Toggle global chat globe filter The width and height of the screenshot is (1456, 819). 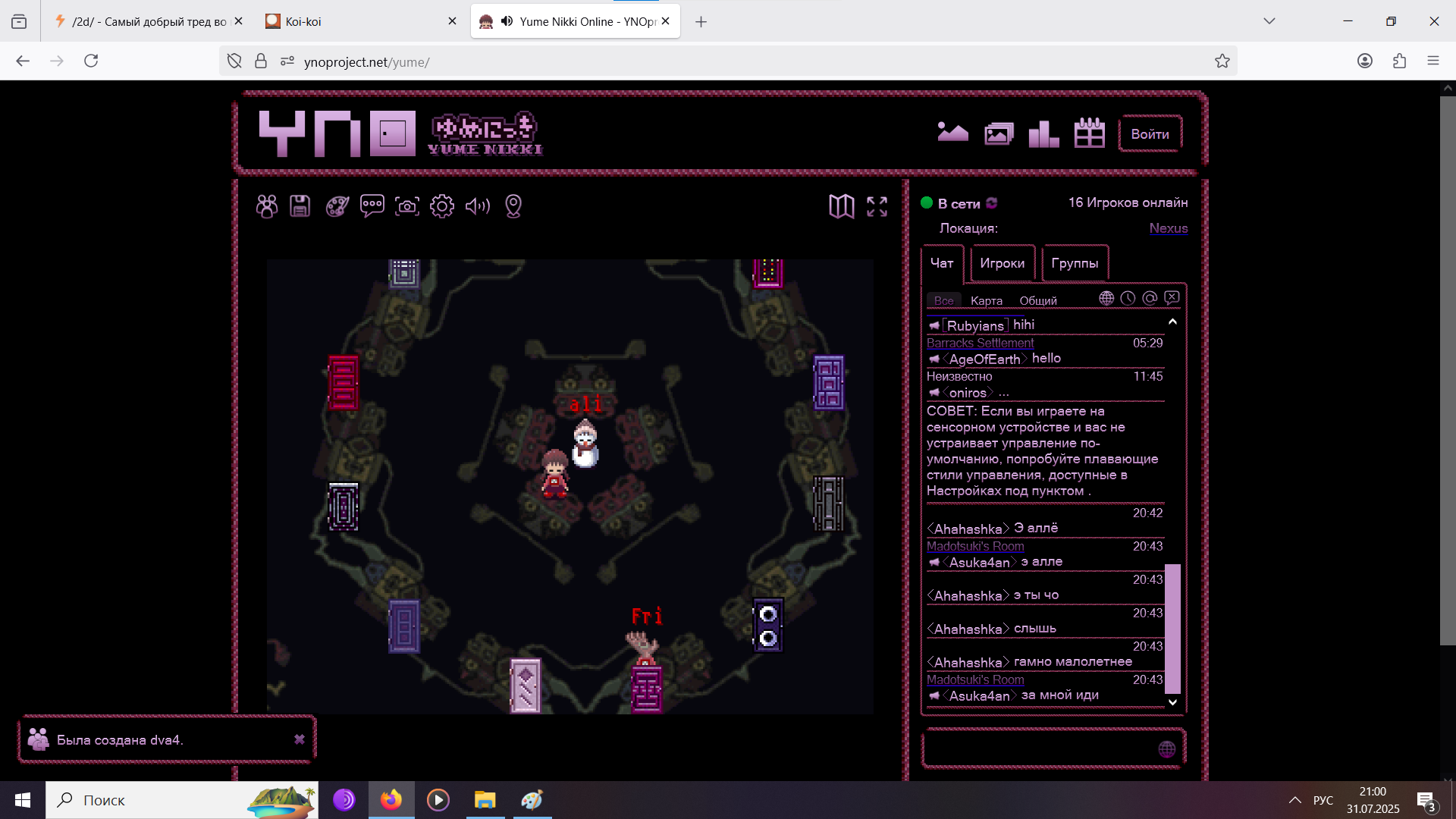1106,299
